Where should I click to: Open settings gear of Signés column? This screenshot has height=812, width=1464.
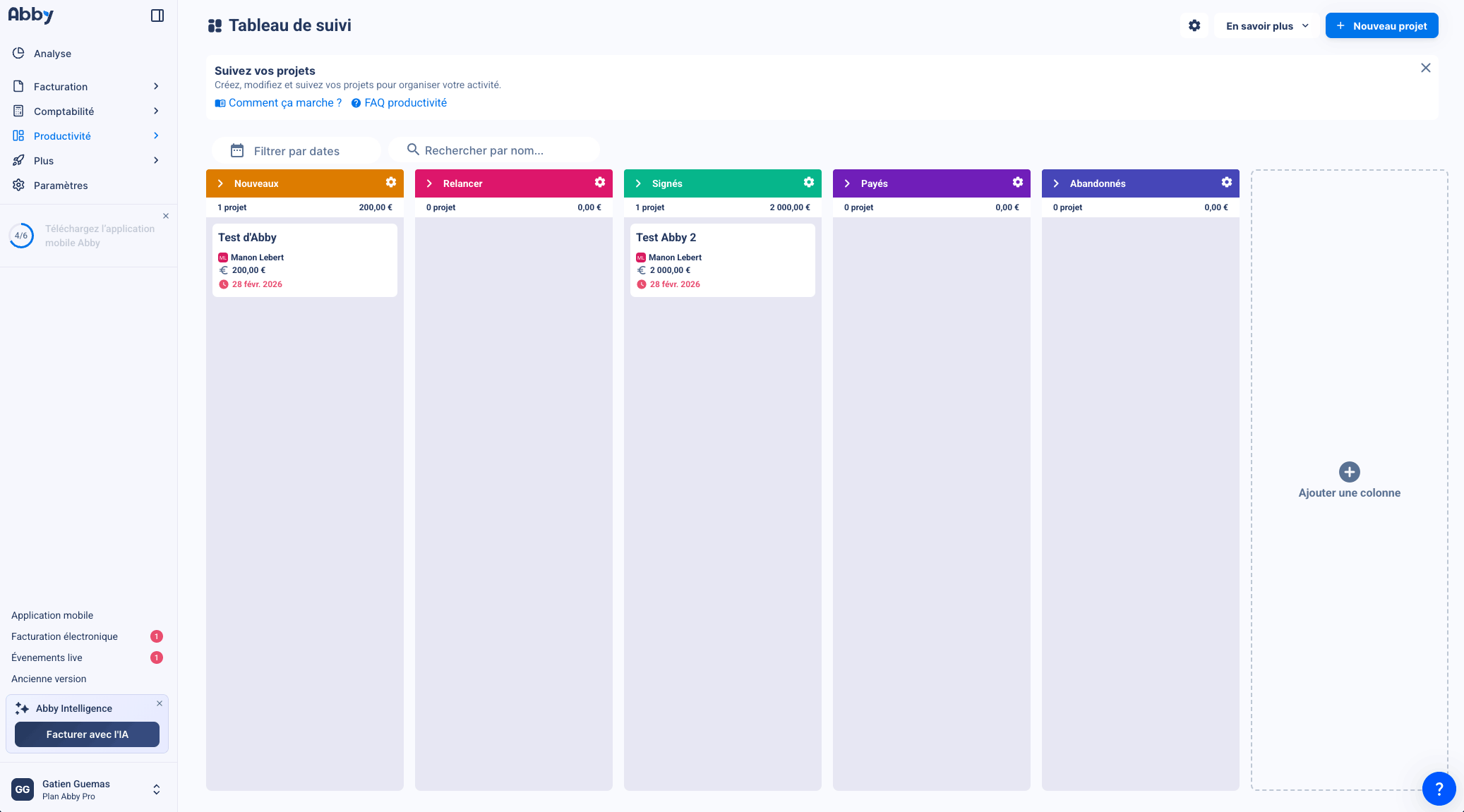[809, 183]
